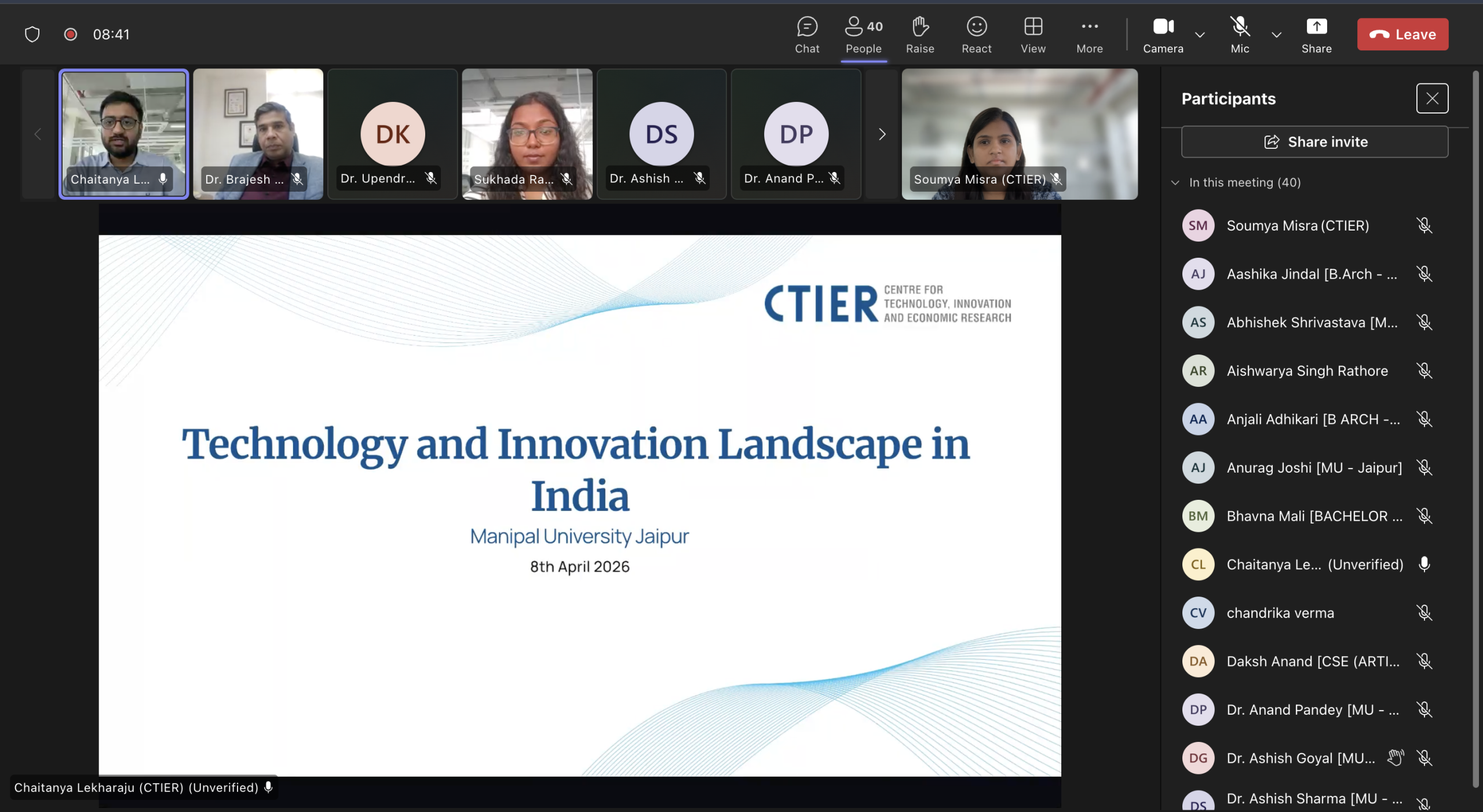The height and width of the screenshot is (812, 1483).
Task: Click the Raise hand icon
Action: pyautogui.click(x=920, y=35)
